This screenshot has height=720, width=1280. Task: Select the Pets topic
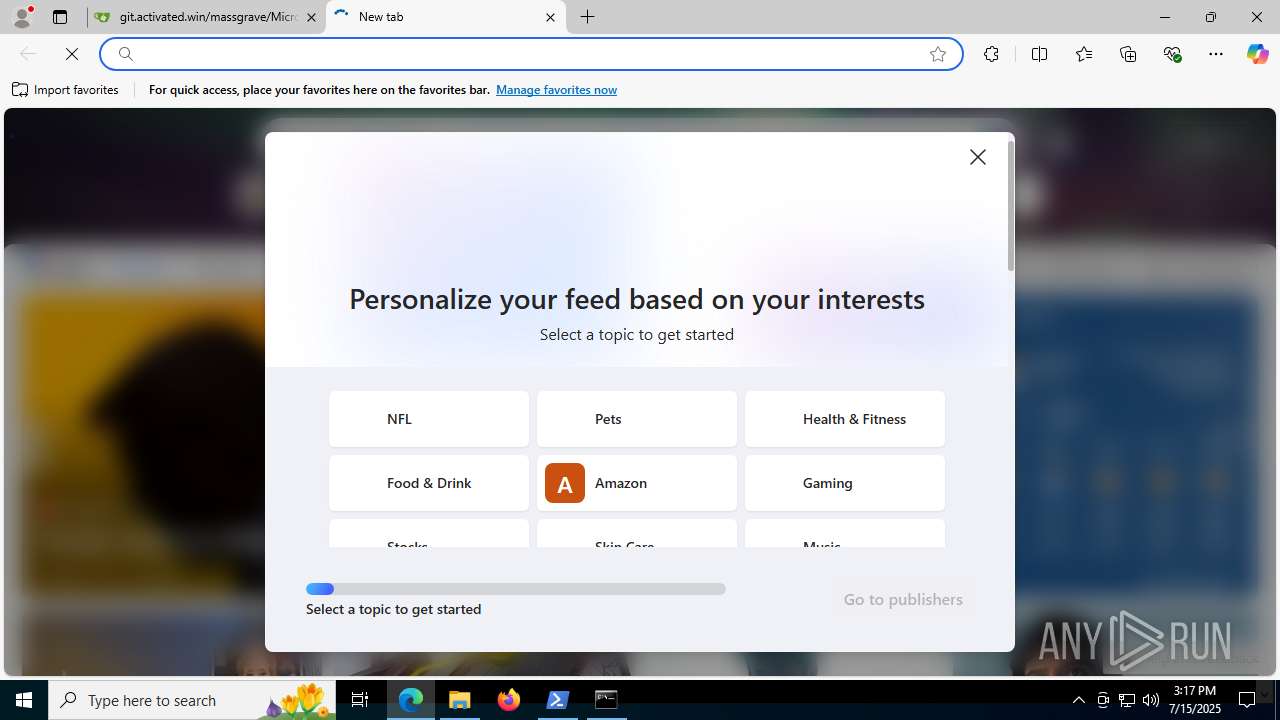(x=637, y=419)
